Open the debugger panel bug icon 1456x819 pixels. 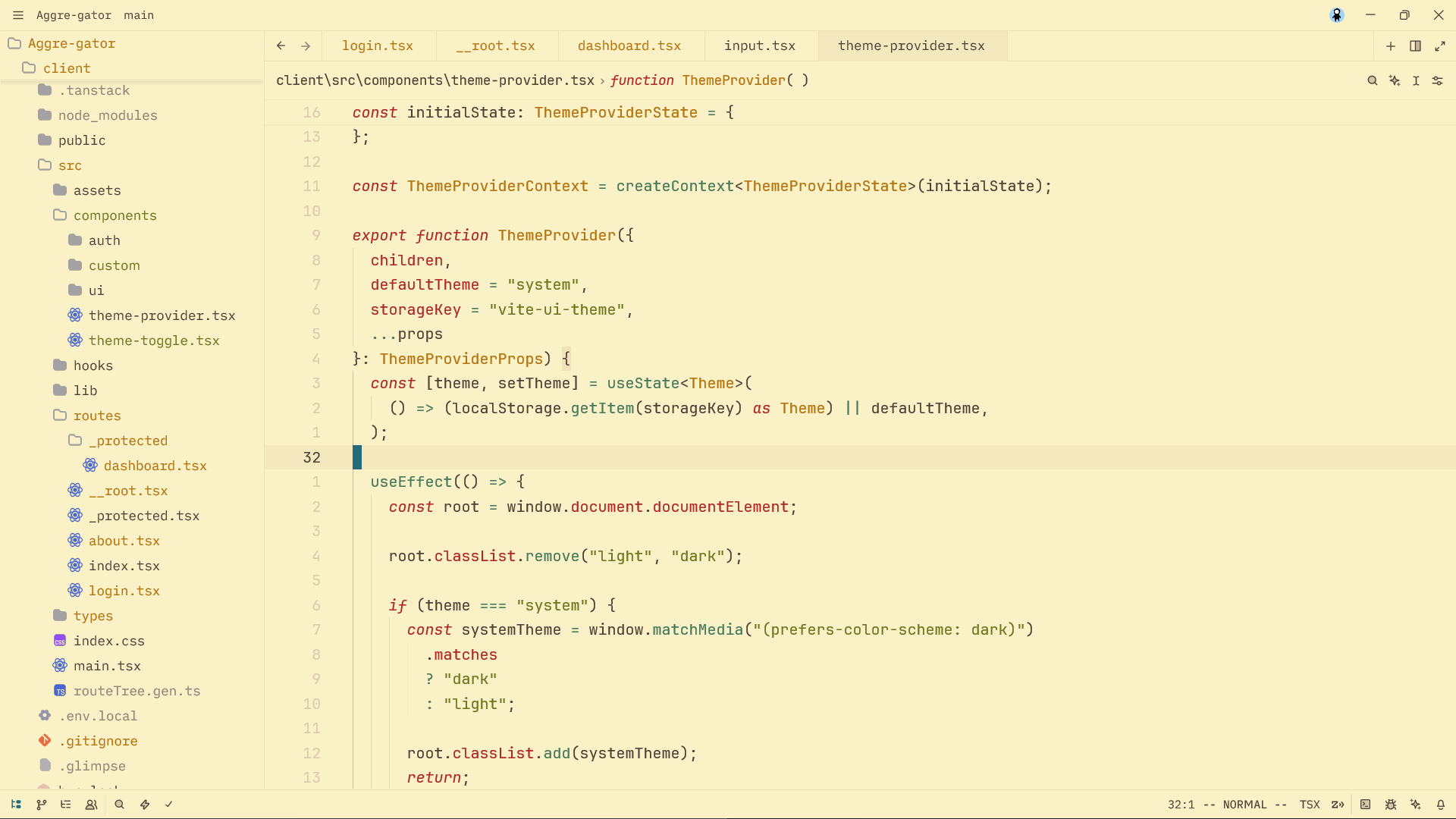pos(1390,805)
